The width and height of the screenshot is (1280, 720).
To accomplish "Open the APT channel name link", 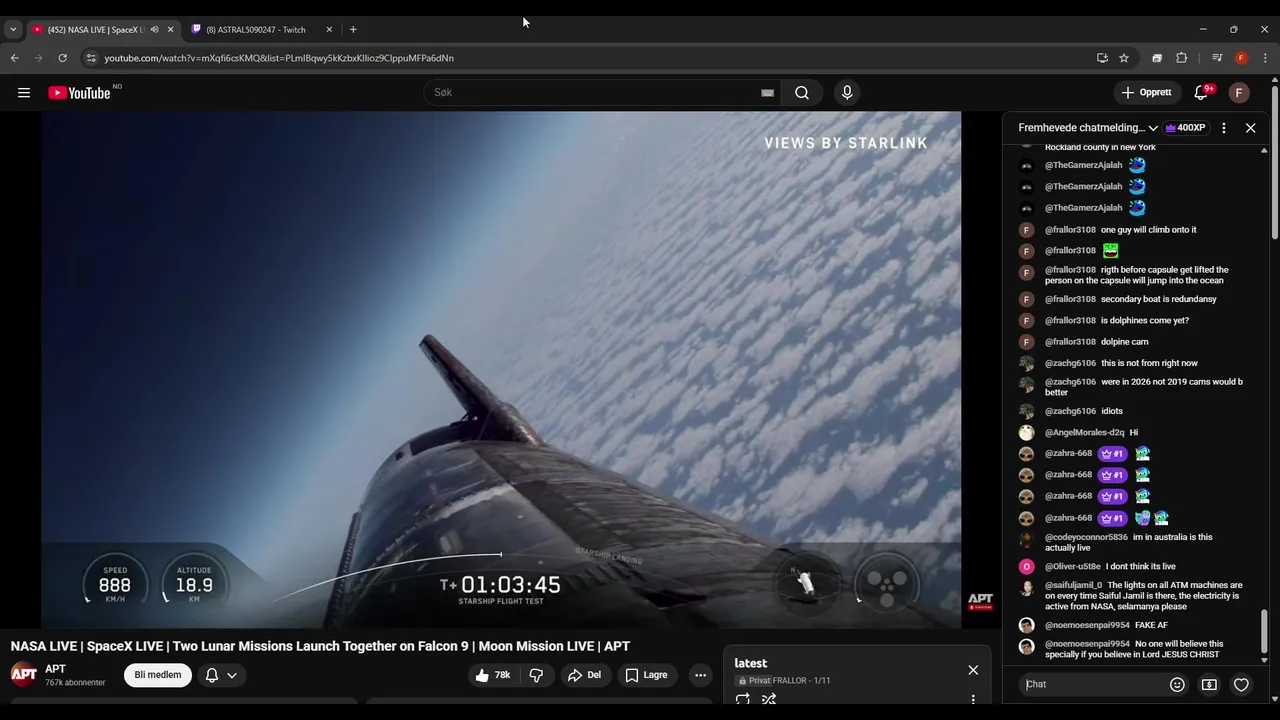I will [x=55, y=669].
